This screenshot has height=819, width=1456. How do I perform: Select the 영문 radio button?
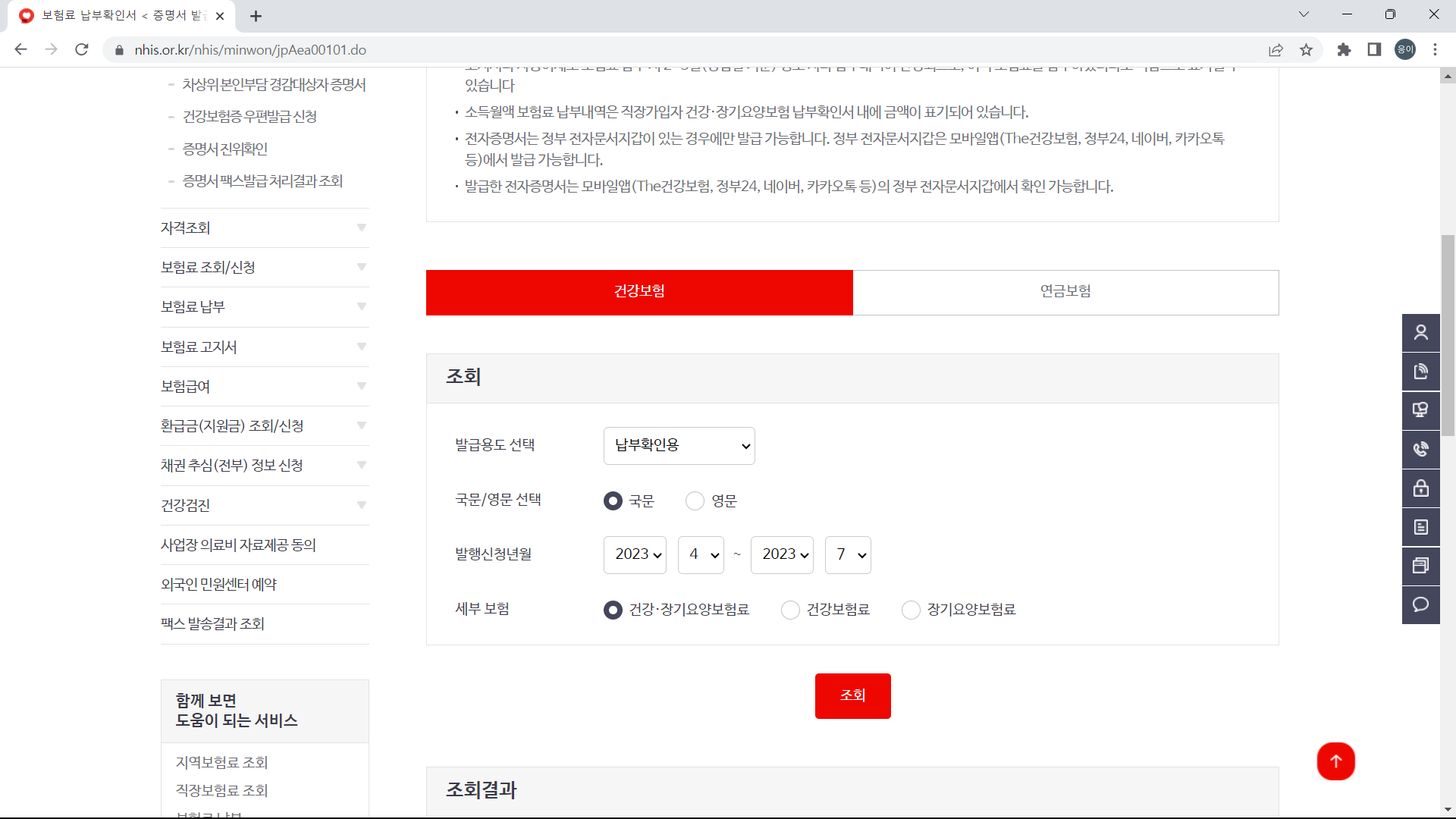[694, 500]
